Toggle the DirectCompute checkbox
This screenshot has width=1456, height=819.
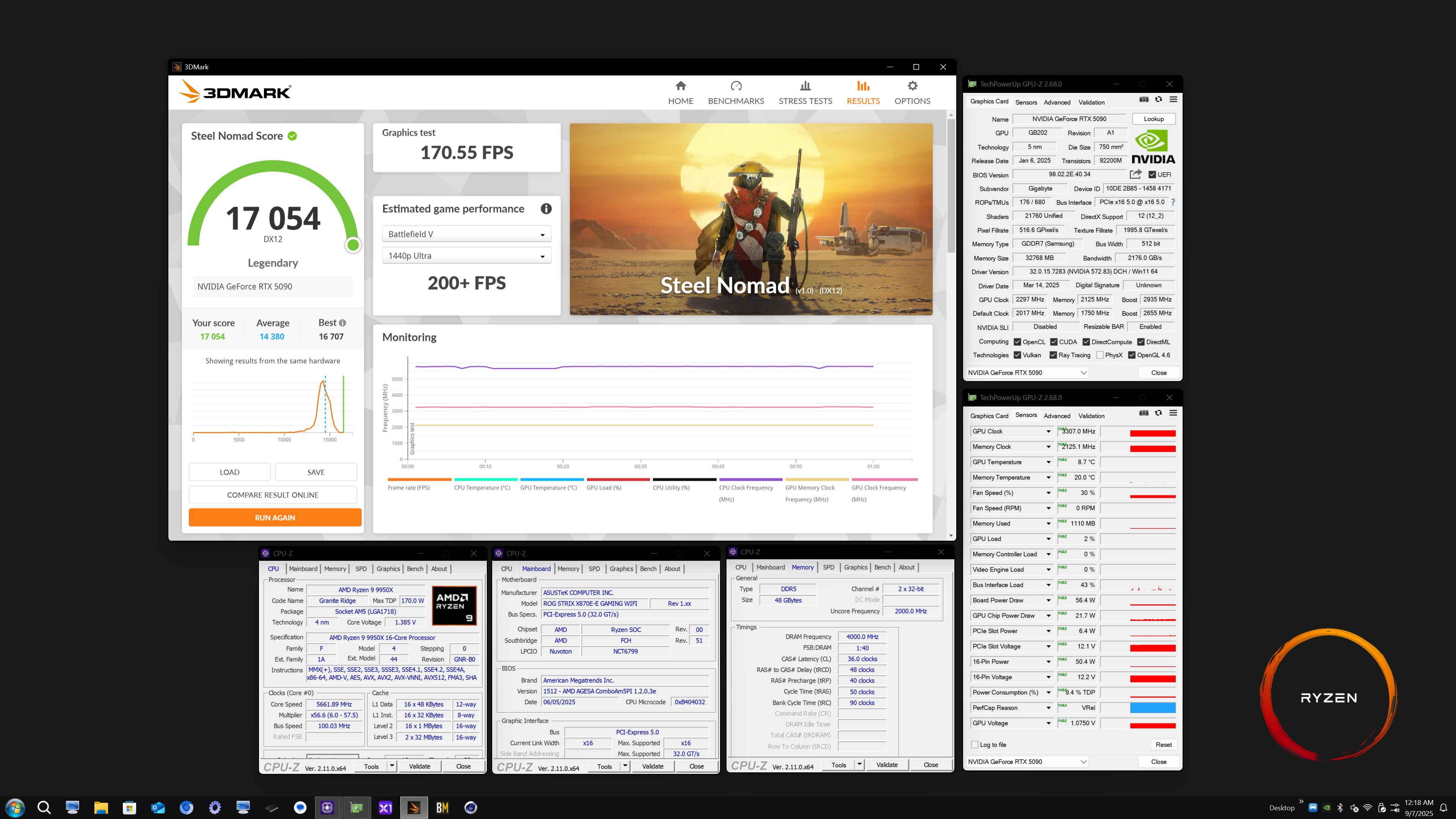(x=1086, y=342)
